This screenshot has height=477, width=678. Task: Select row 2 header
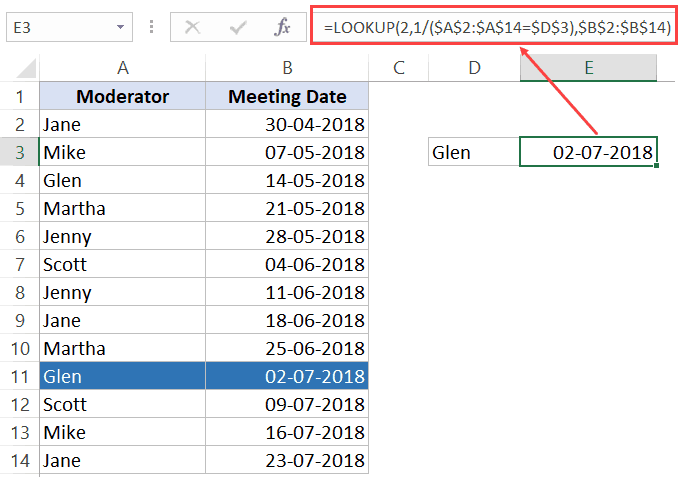coord(19,125)
